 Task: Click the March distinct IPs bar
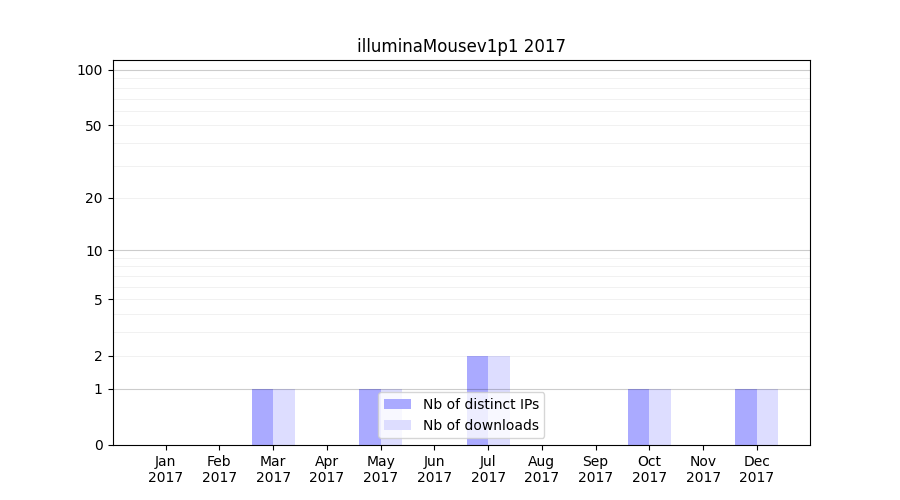(x=262, y=417)
